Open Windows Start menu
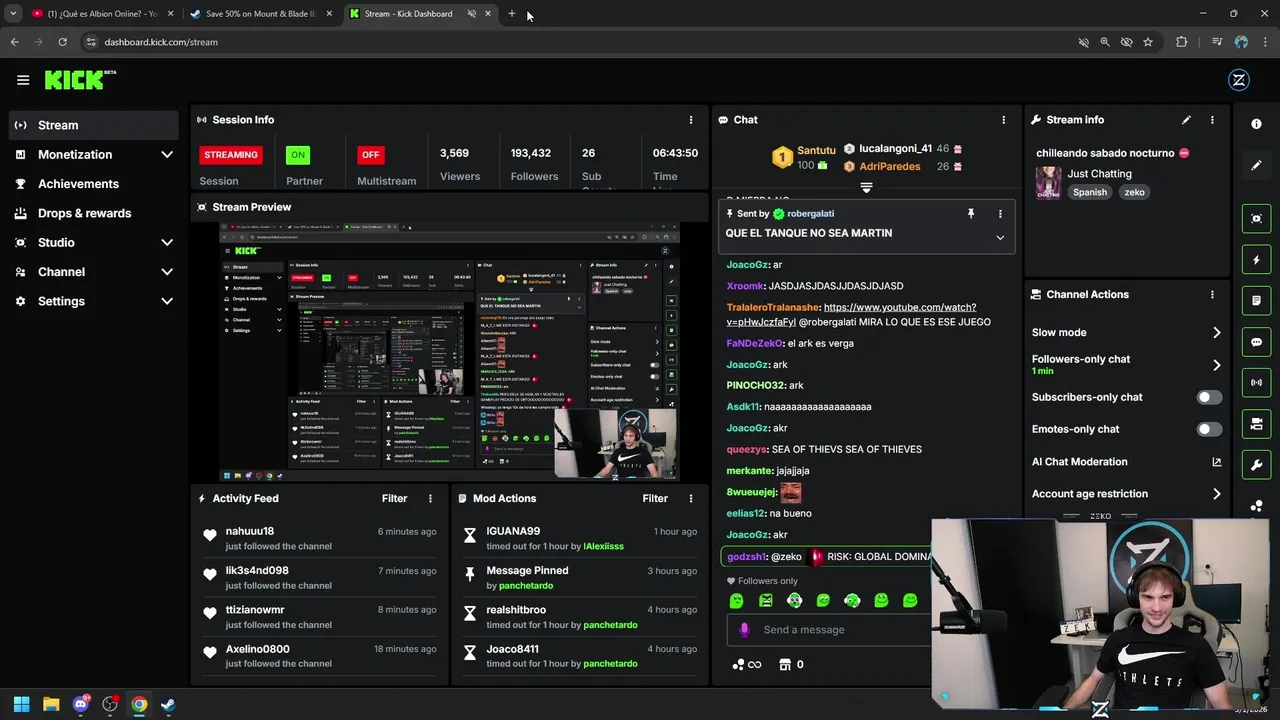The height and width of the screenshot is (720, 1280). [21, 705]
